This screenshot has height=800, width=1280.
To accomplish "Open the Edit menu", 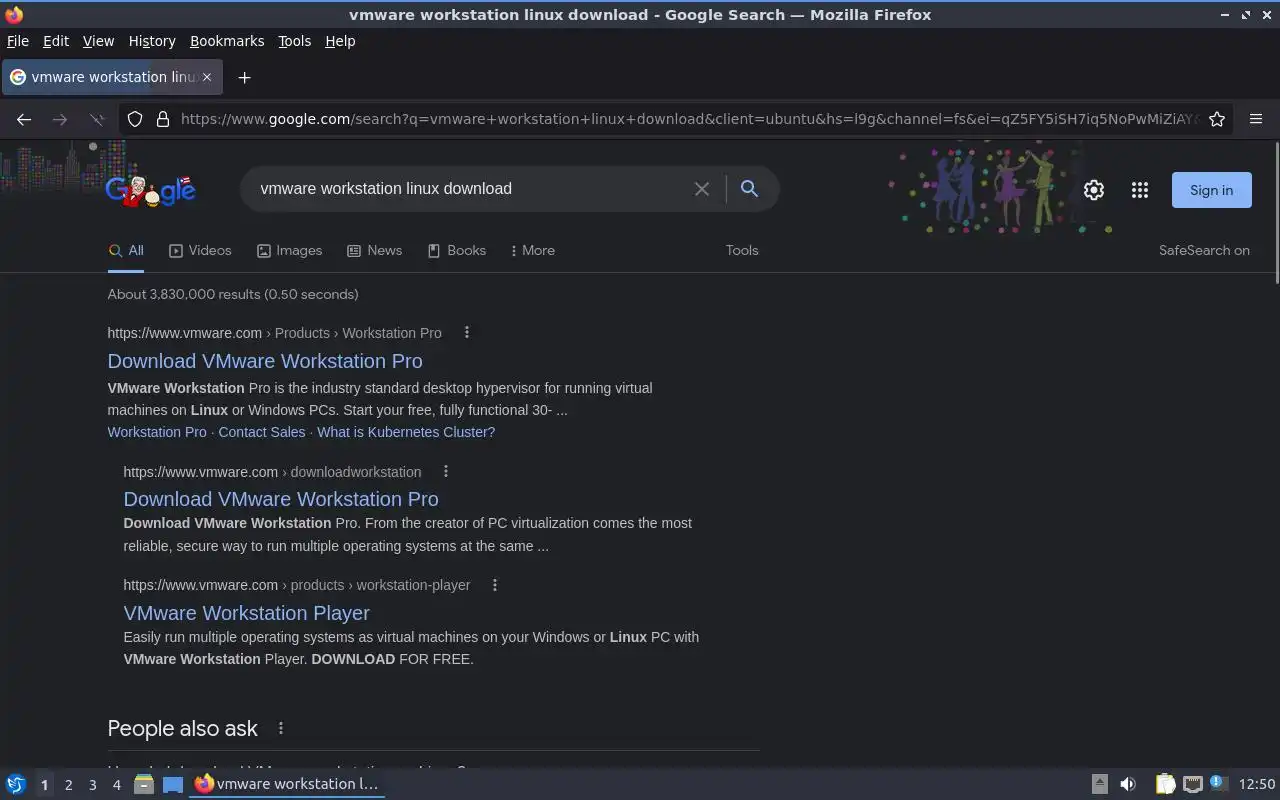I will tap(56, 41).
